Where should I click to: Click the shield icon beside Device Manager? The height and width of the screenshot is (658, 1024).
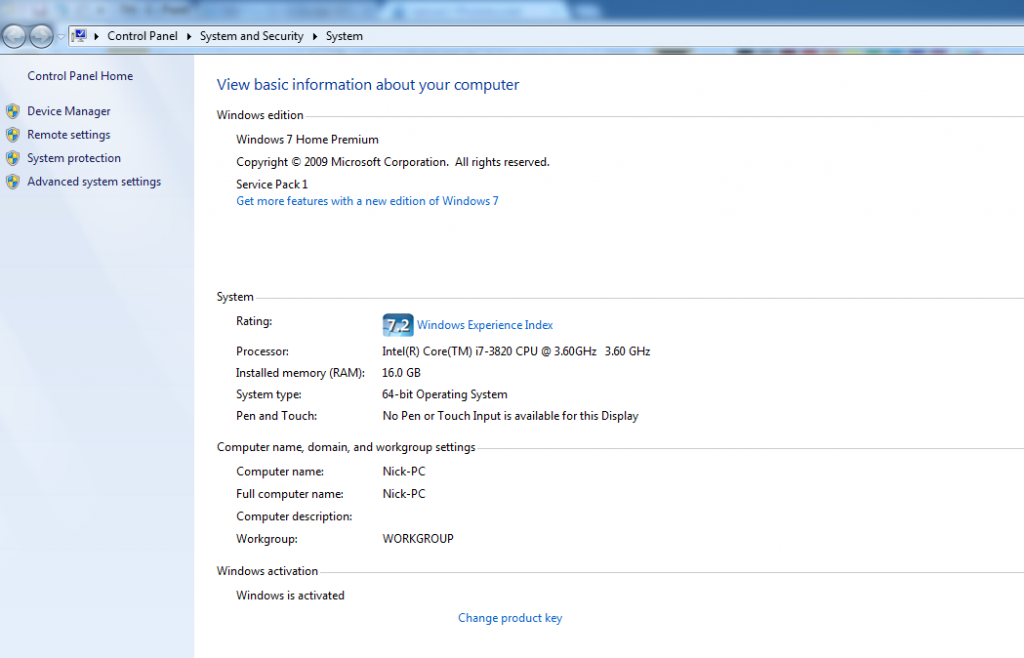(13, 111)
